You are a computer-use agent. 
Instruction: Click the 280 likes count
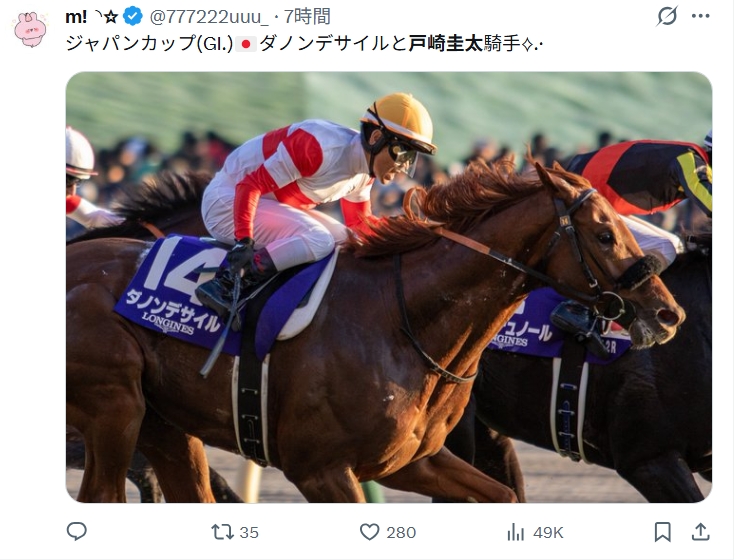click(401, 533)
